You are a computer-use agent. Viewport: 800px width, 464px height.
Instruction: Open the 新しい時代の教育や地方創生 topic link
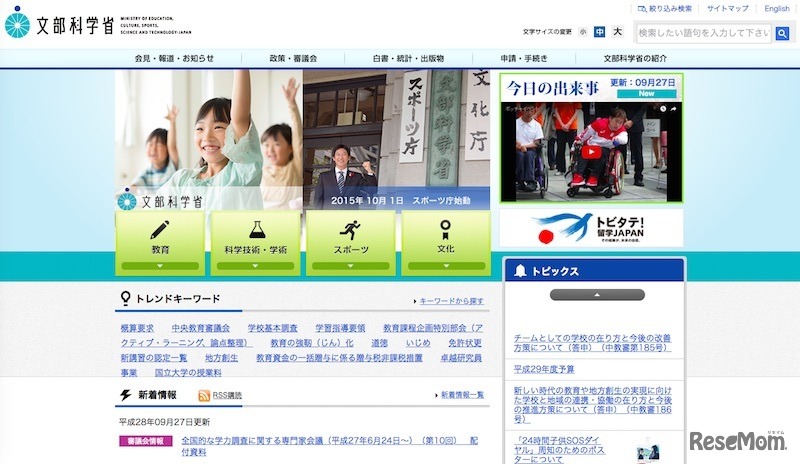click(592, 405)
